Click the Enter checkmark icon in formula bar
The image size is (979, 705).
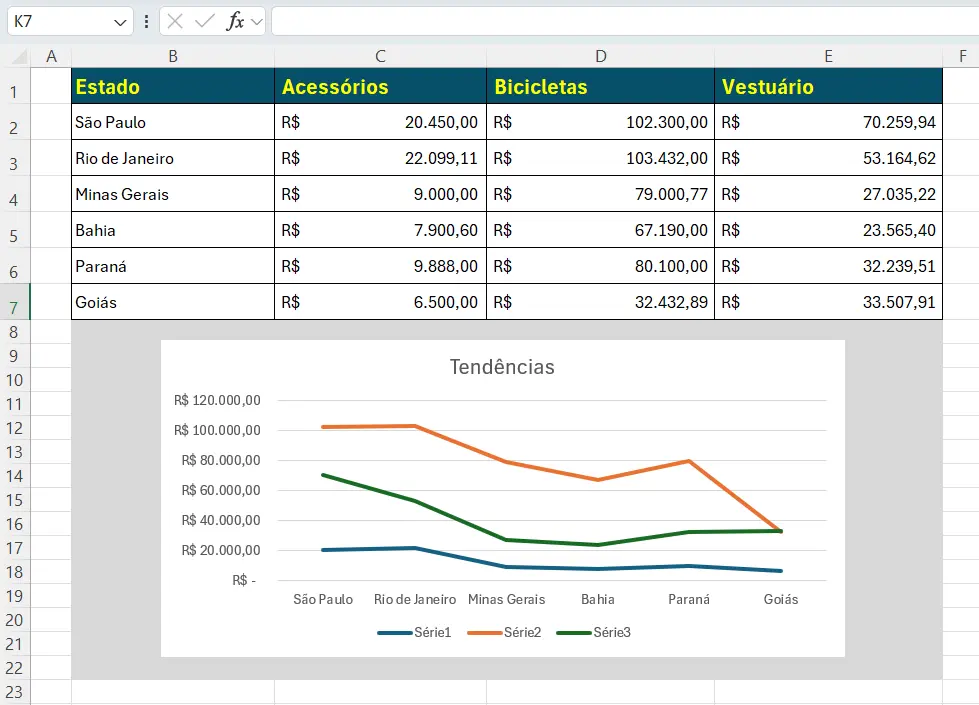[x=203, y=20]
